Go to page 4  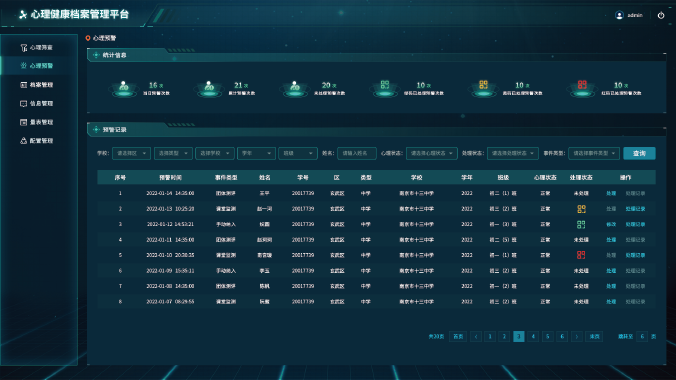(533, 336)
